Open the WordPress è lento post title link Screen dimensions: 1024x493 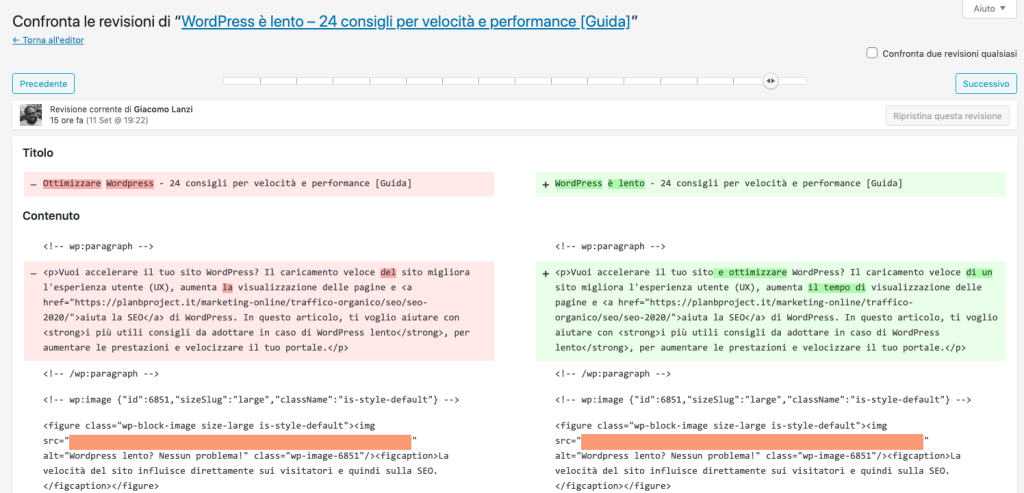coord(406,21)
